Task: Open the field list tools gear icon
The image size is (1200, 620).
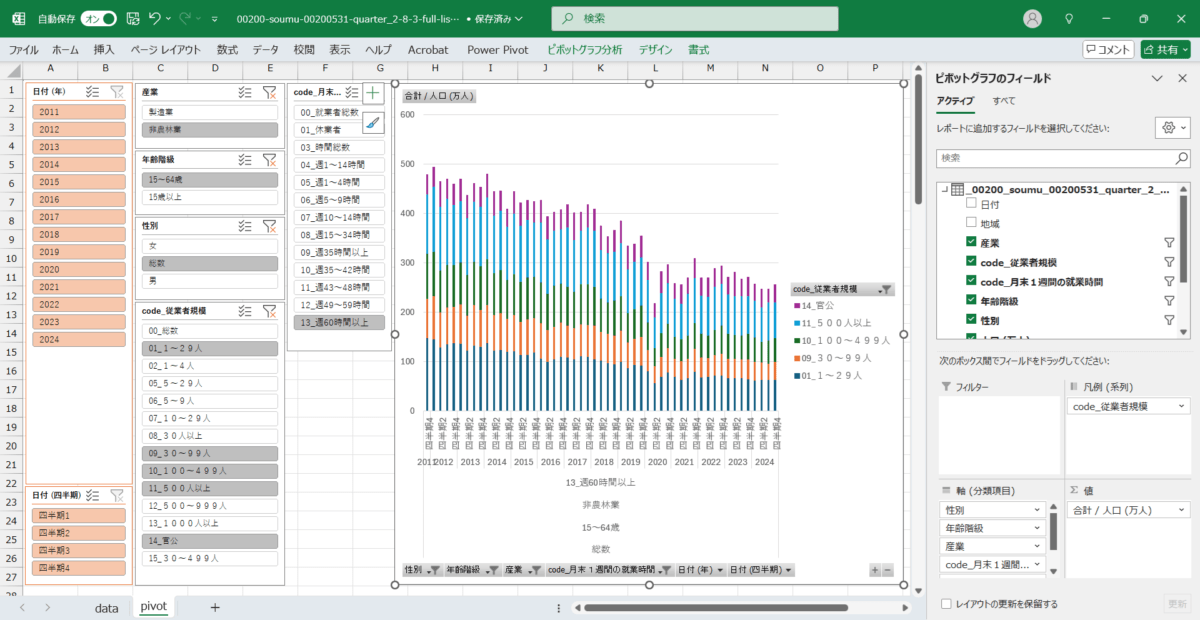Action: click(1167, 128)
